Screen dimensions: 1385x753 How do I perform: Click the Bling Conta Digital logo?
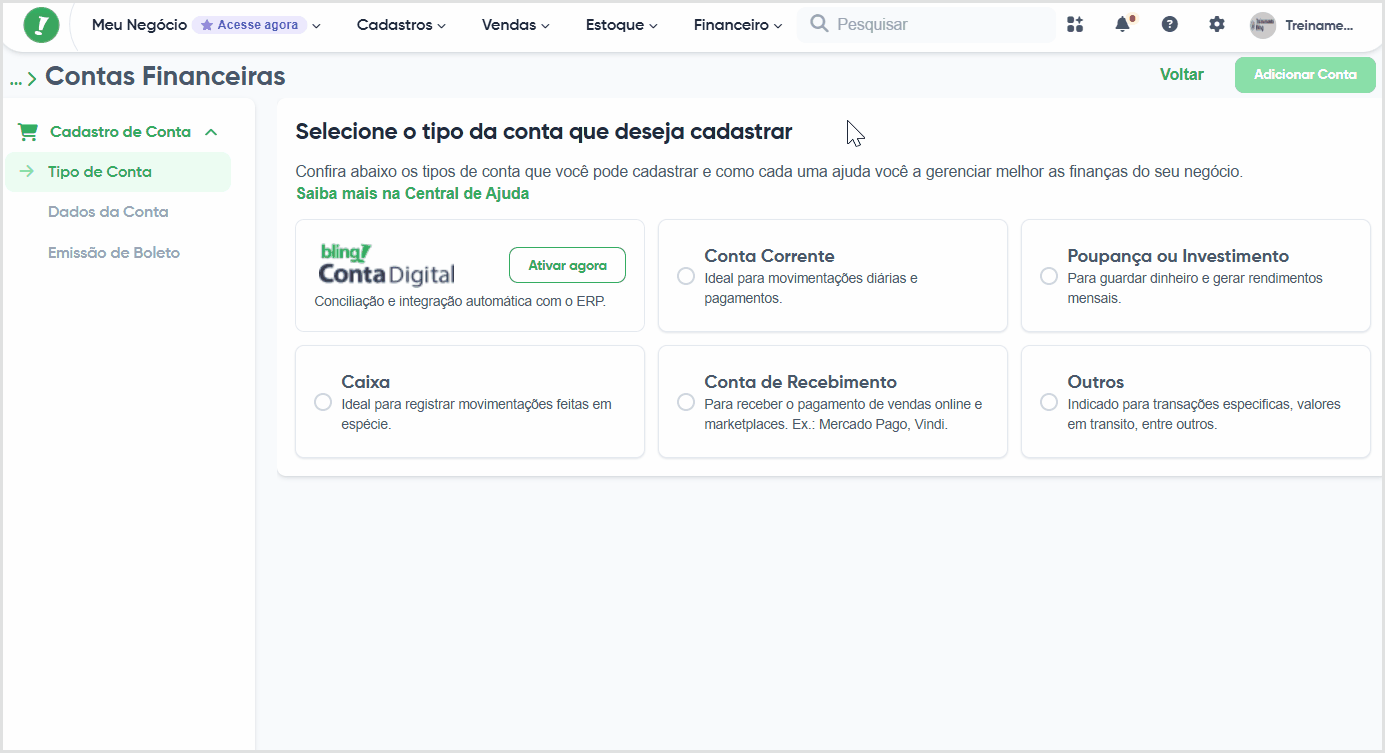click(387, 264)
